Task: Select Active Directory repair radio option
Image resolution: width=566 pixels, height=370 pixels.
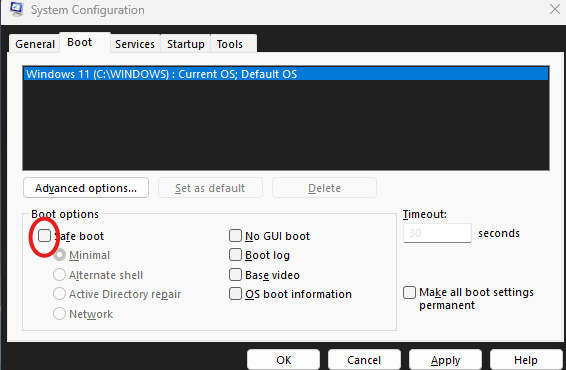Action: (60, 294)
